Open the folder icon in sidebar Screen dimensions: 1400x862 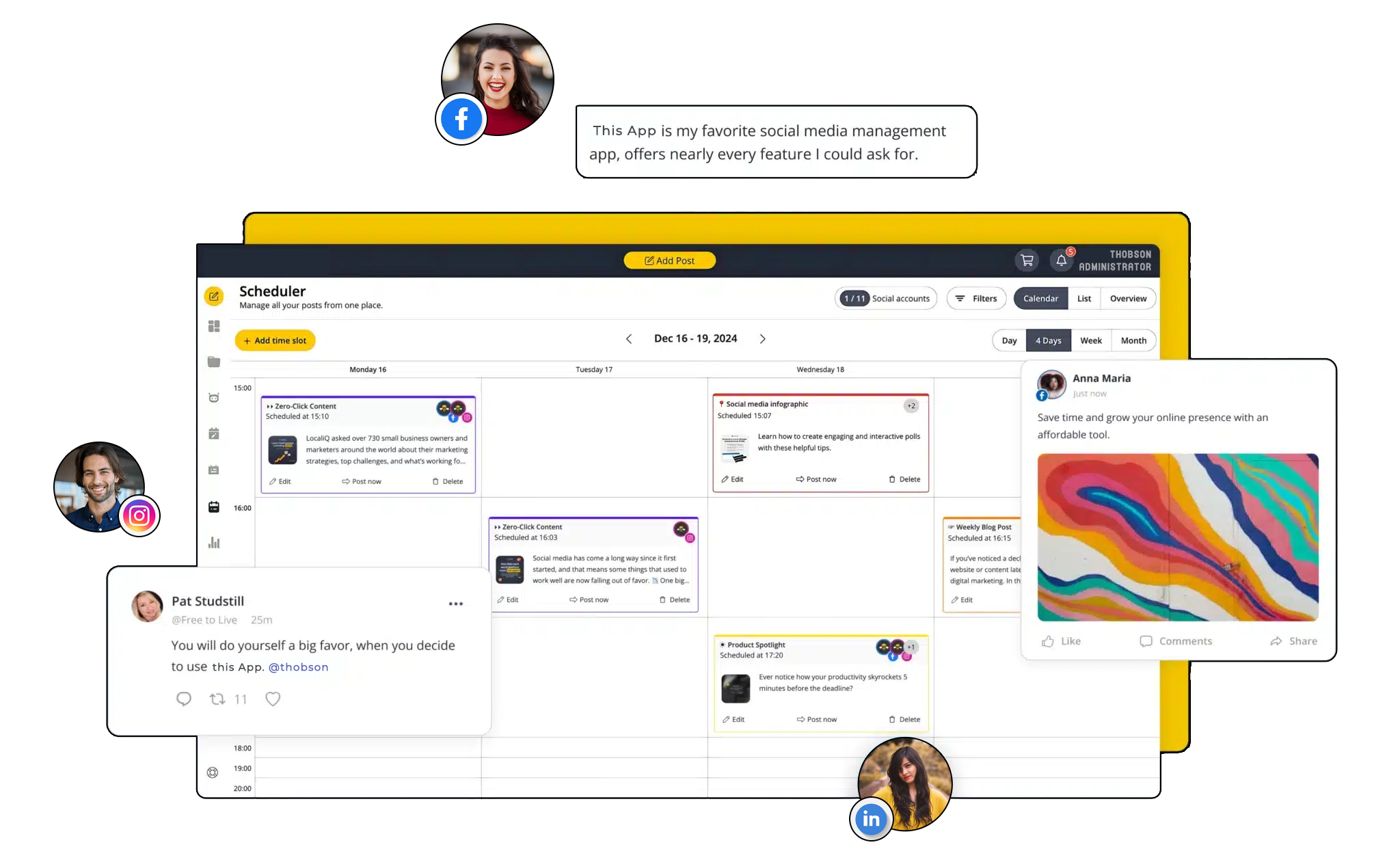pos(214,362)
